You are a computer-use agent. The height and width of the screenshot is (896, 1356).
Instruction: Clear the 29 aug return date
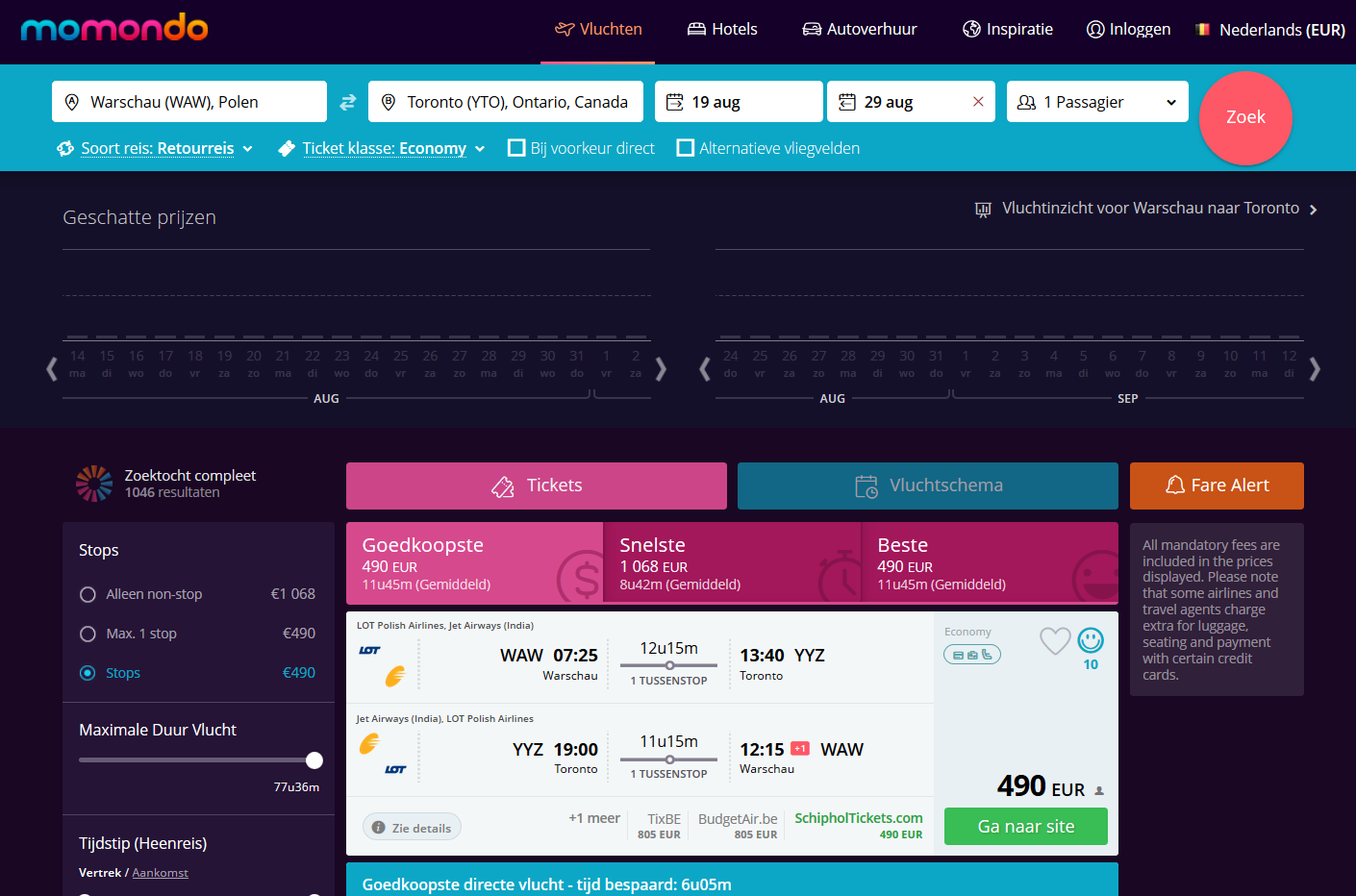(978, 102)
